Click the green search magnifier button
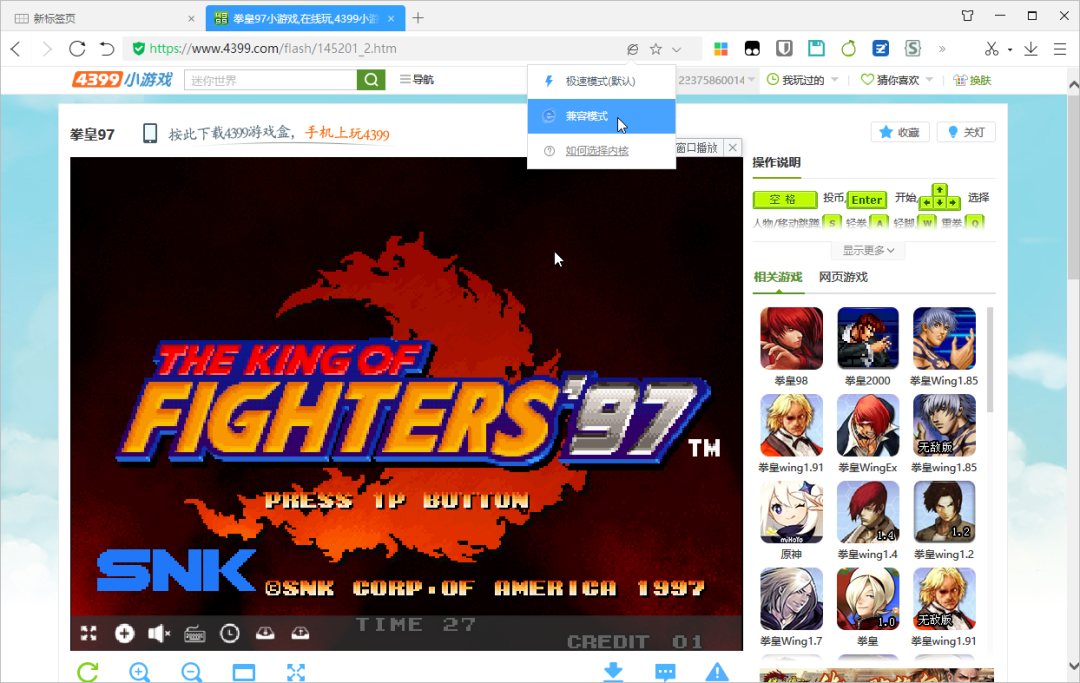Image resolution: width=1080 pixels, height=683 pixels. (371, 80)
